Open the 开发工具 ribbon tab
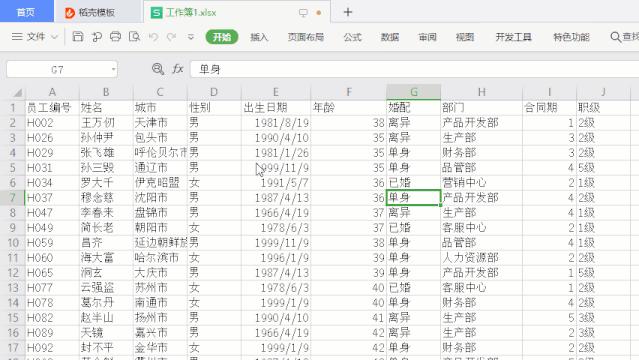The height and width of the screenshot is (360, 639). 513,37
